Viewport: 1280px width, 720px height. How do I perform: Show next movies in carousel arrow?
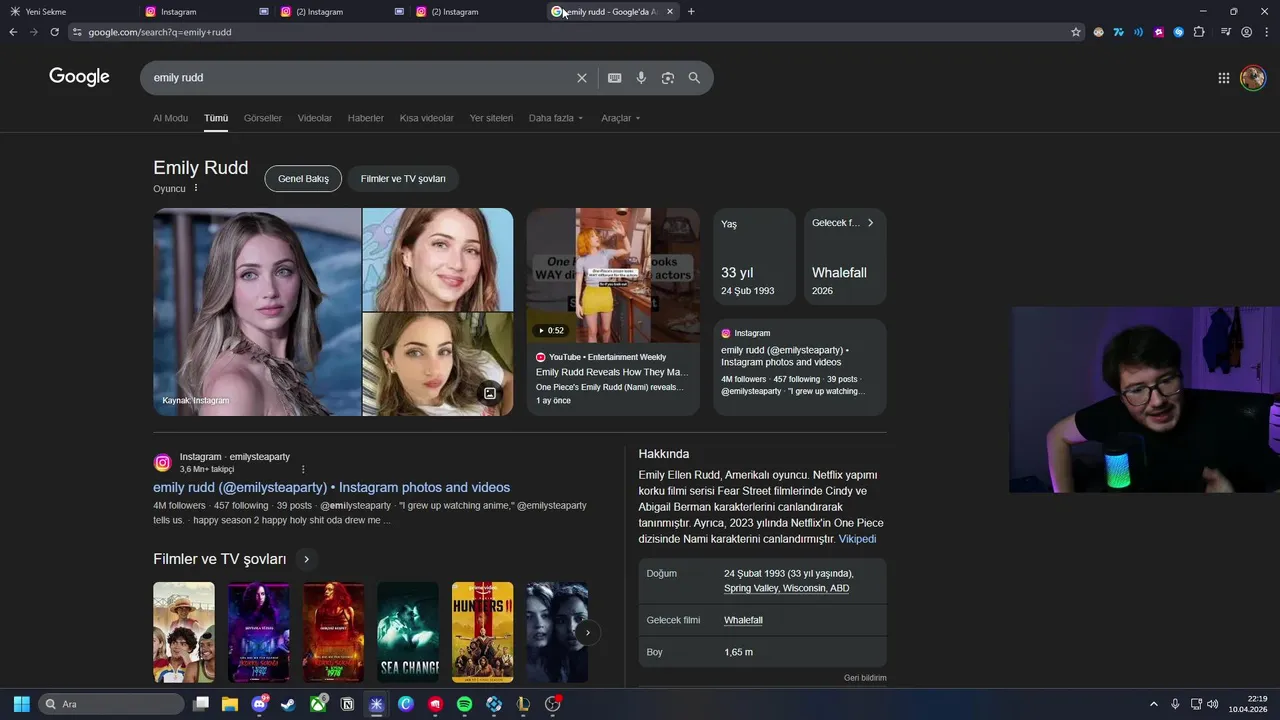pyautogui.click(x=588, y=632)
